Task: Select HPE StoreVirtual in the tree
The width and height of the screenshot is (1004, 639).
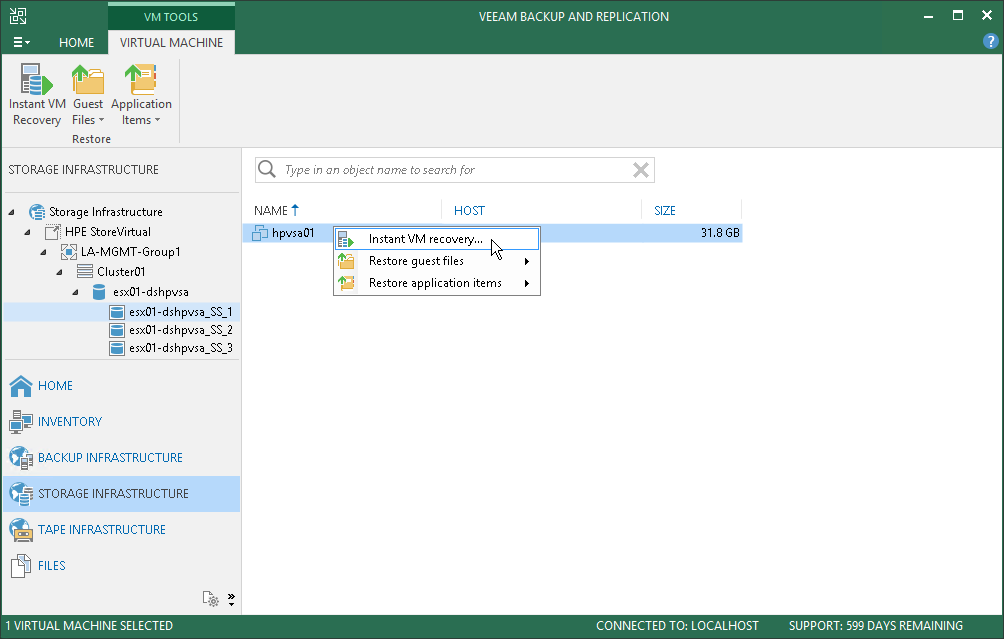Action: coord(108,232)
